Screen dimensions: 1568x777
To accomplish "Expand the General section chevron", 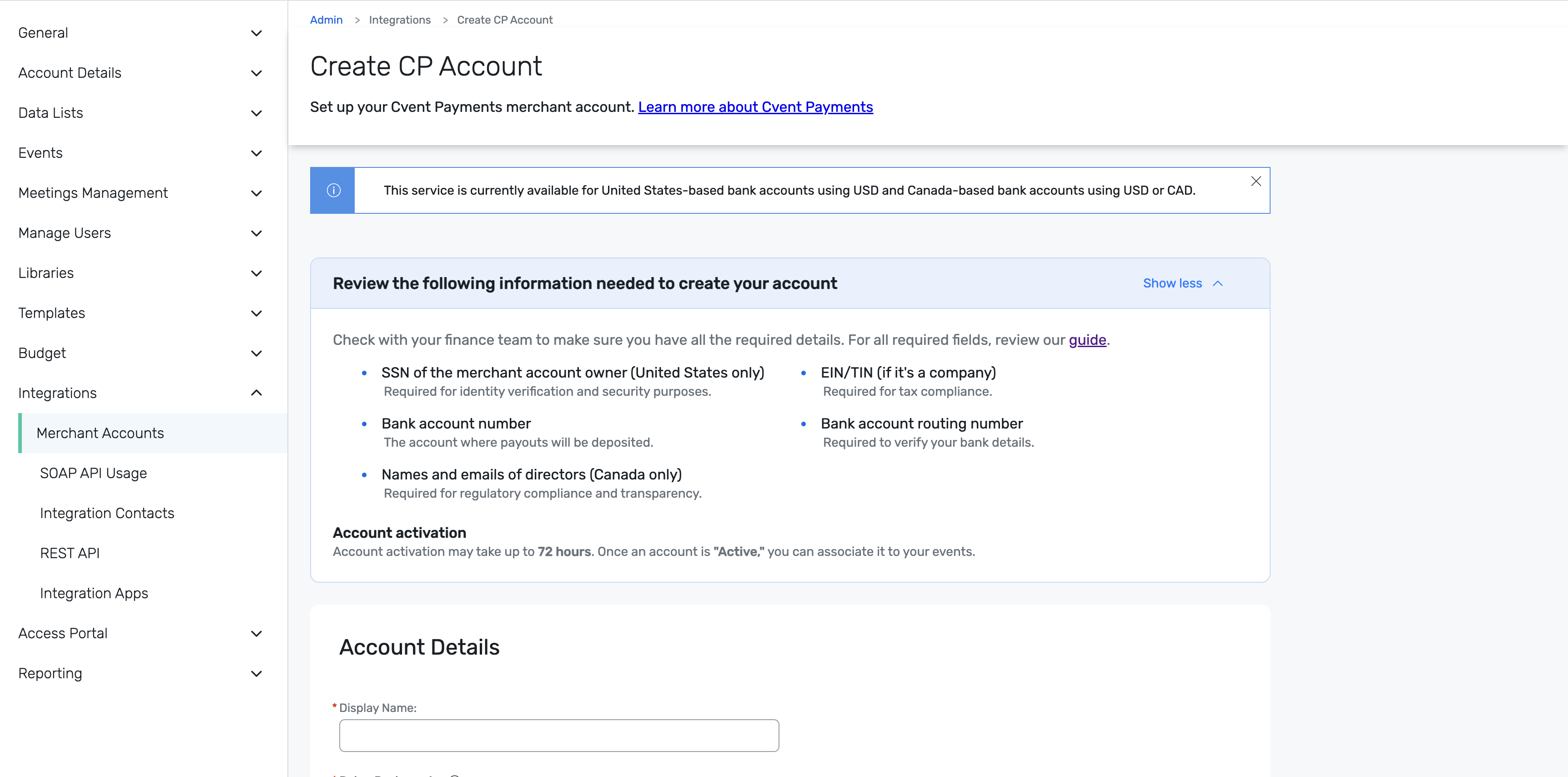I will 256,33.
